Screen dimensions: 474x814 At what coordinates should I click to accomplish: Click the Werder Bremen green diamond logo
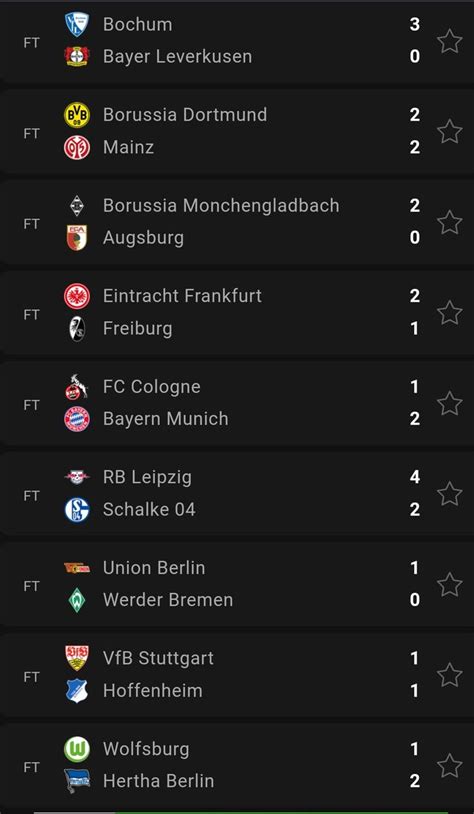click(x=77, y=600)
